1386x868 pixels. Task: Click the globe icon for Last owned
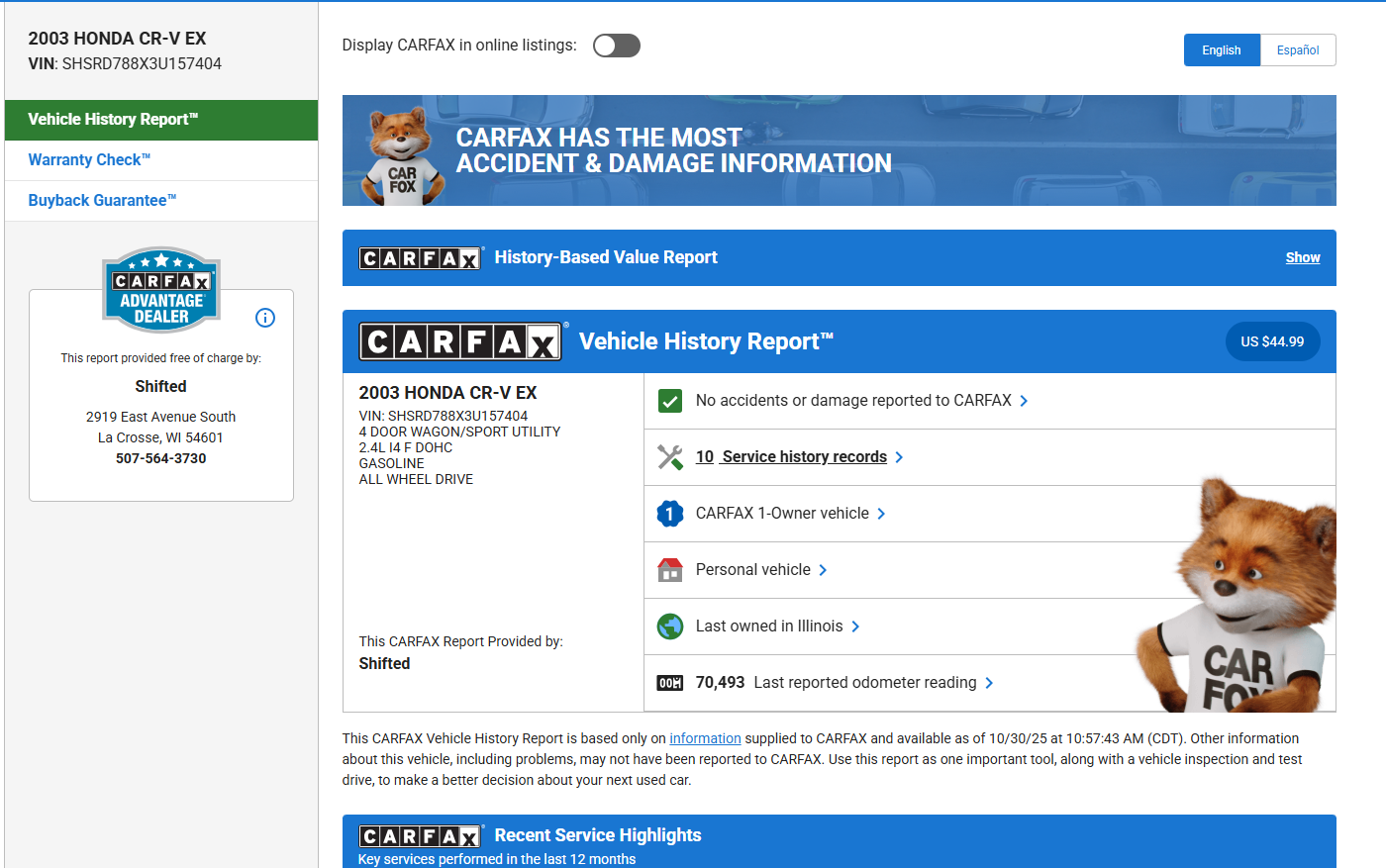670,627
